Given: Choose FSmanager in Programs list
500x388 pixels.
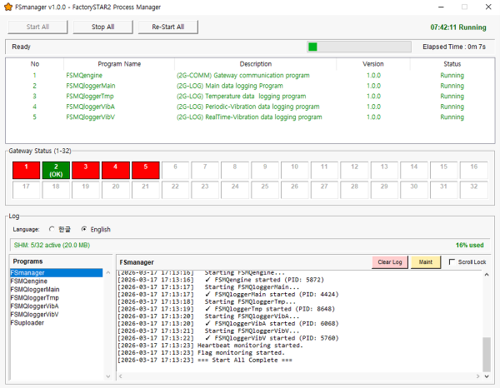Looking at the screenshot, I should point(56,273).
